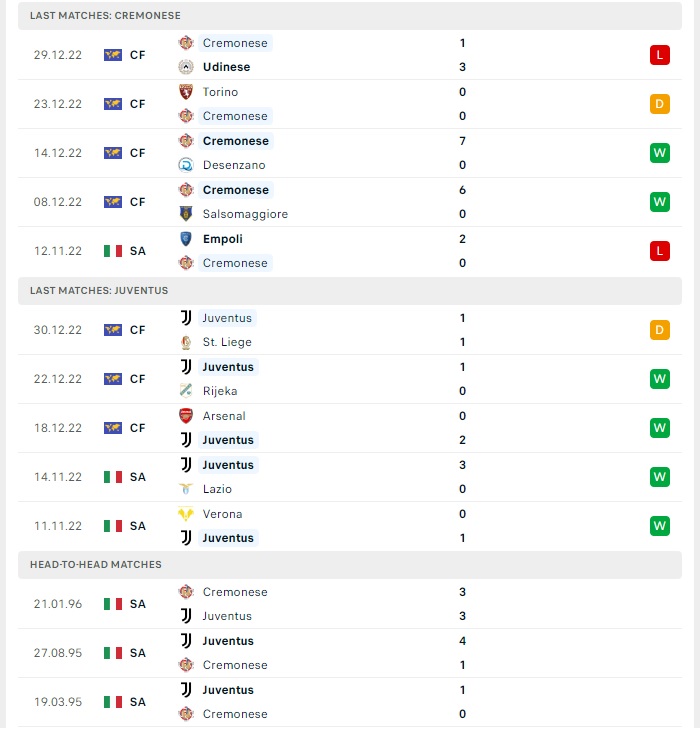
Task: Click the red L badge for Cremonese-Udinese
Action: (x=660, y=55)
